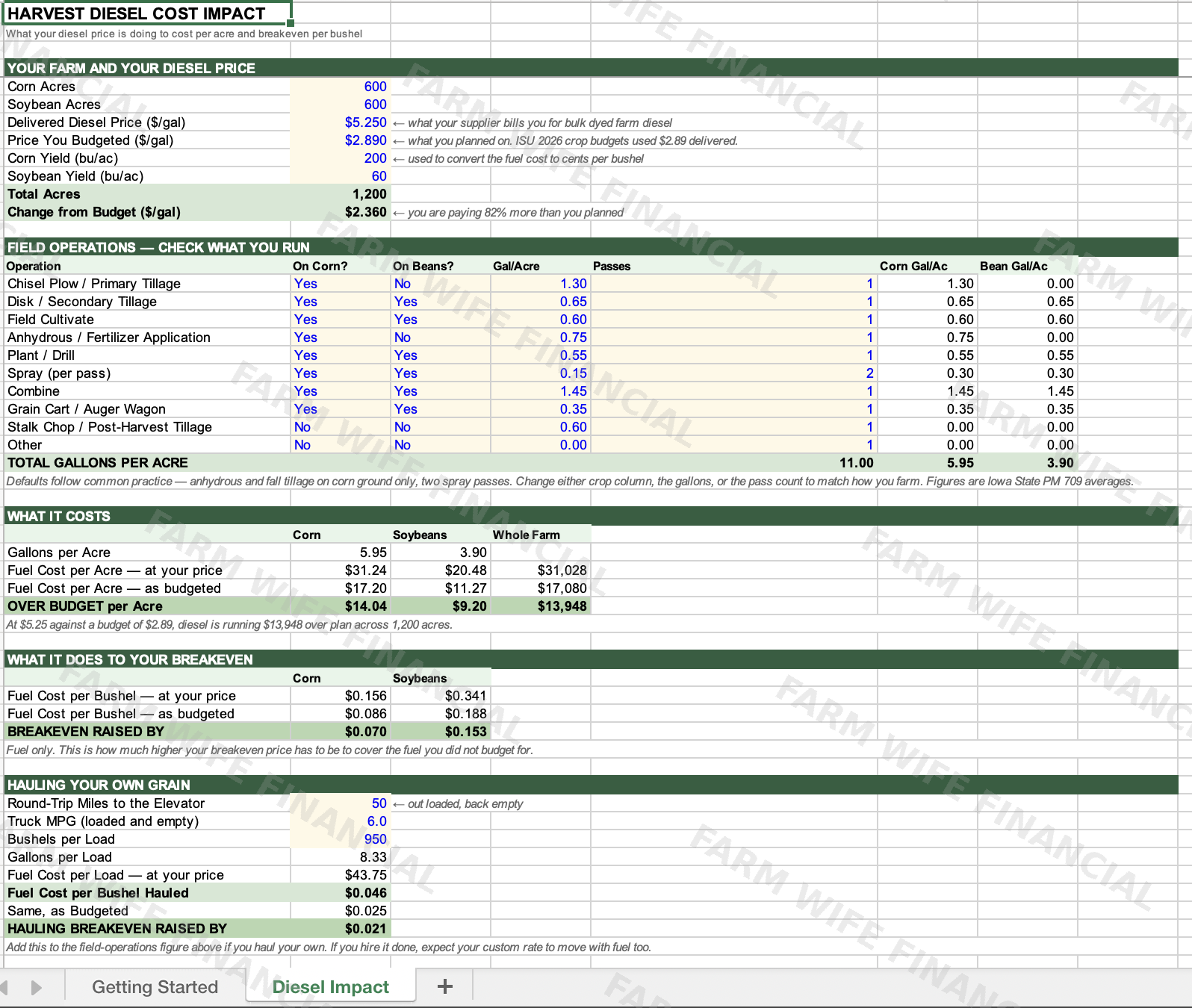This screenshot has width=1192, height=1008.
Task: Click the Whole Farm budgeted cost $17,080
Action: click(x=541, y=588)
